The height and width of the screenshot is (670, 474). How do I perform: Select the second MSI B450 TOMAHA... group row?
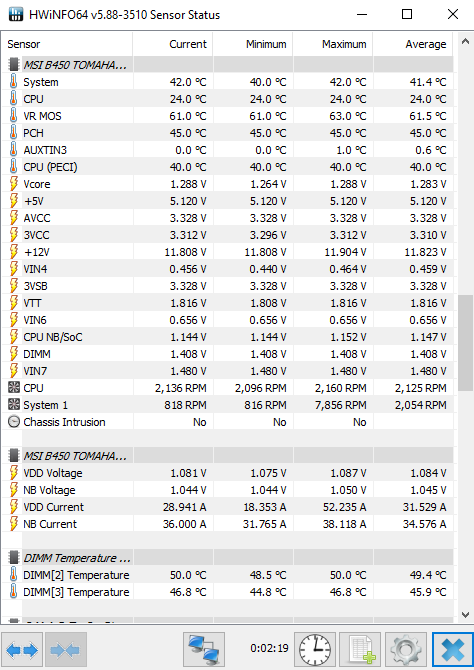(x=227, y=455)
